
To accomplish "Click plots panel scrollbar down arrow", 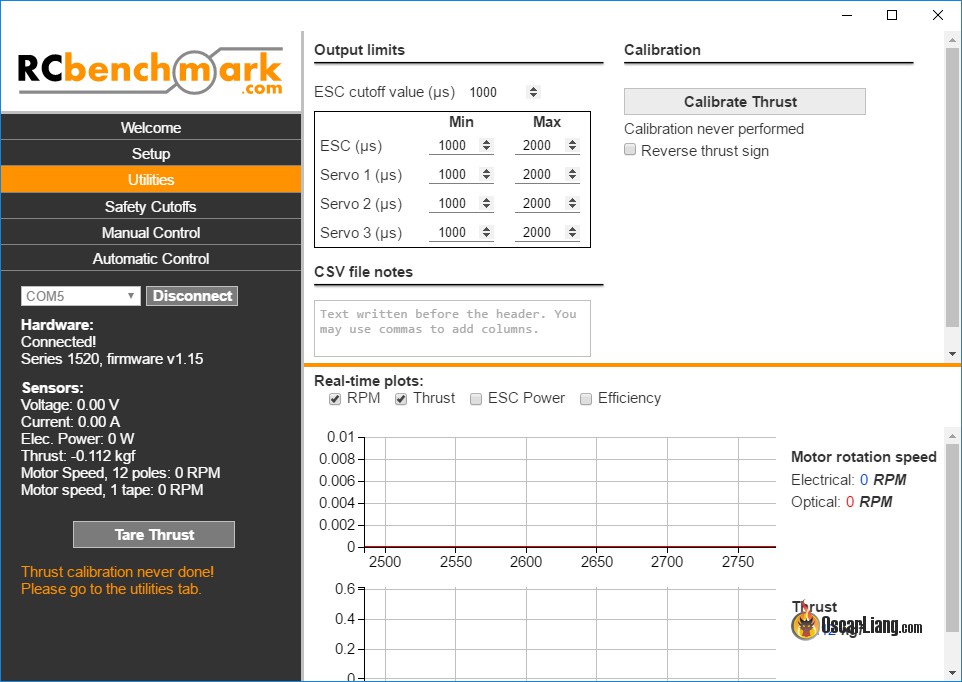I will click(952, 672).
